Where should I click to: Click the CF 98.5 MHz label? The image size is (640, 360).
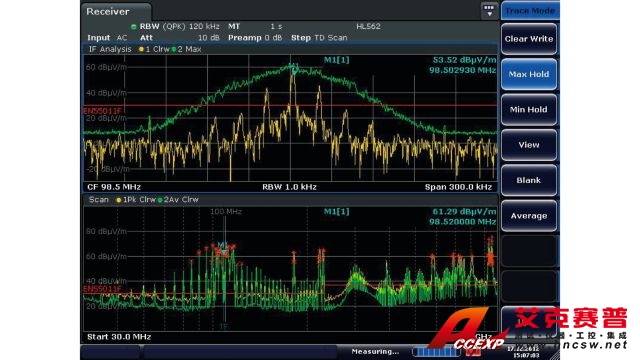[x=114, y=187]
